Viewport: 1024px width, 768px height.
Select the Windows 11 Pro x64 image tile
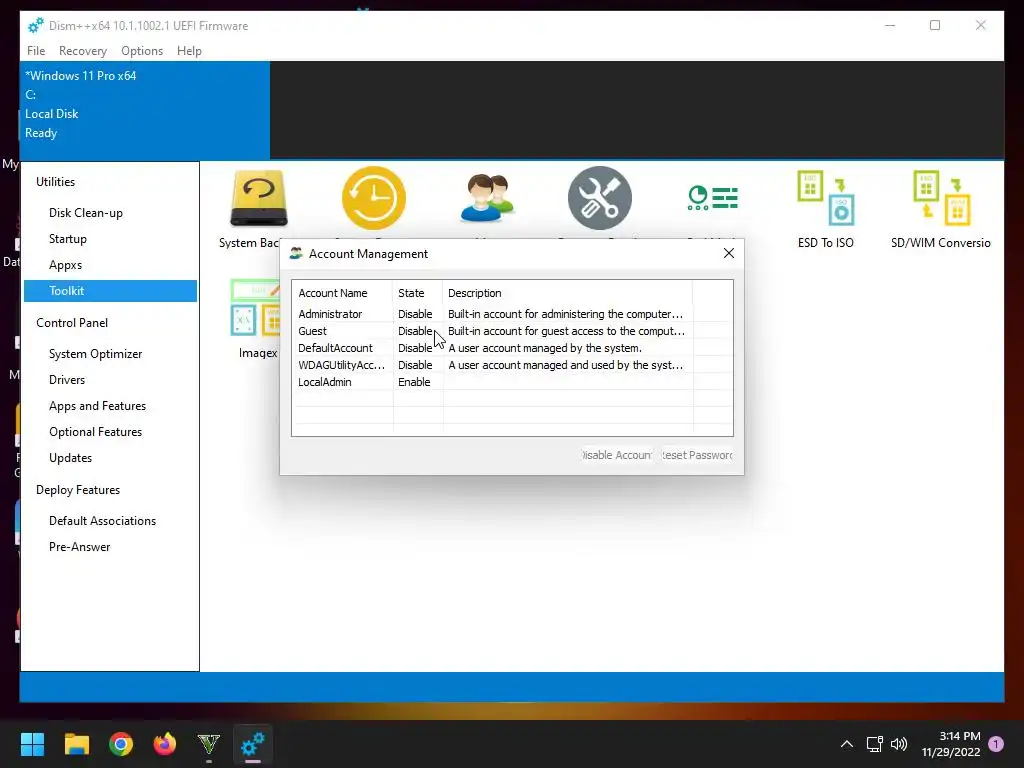(145, 110)
